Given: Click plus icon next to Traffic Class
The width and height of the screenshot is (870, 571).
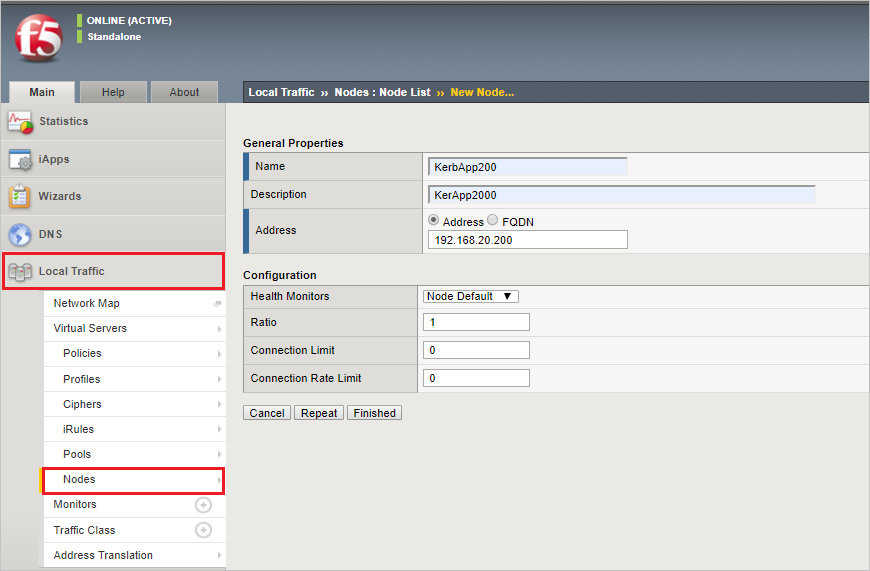Looking at the screenshot, I should pos(203,530).
